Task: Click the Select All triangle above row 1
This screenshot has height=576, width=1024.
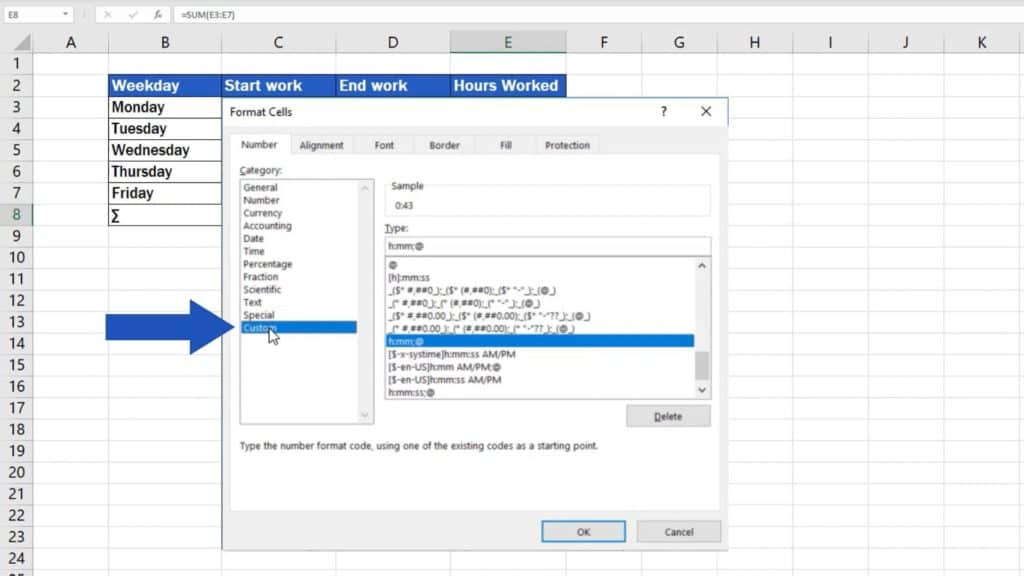Action: coord(20,42)
